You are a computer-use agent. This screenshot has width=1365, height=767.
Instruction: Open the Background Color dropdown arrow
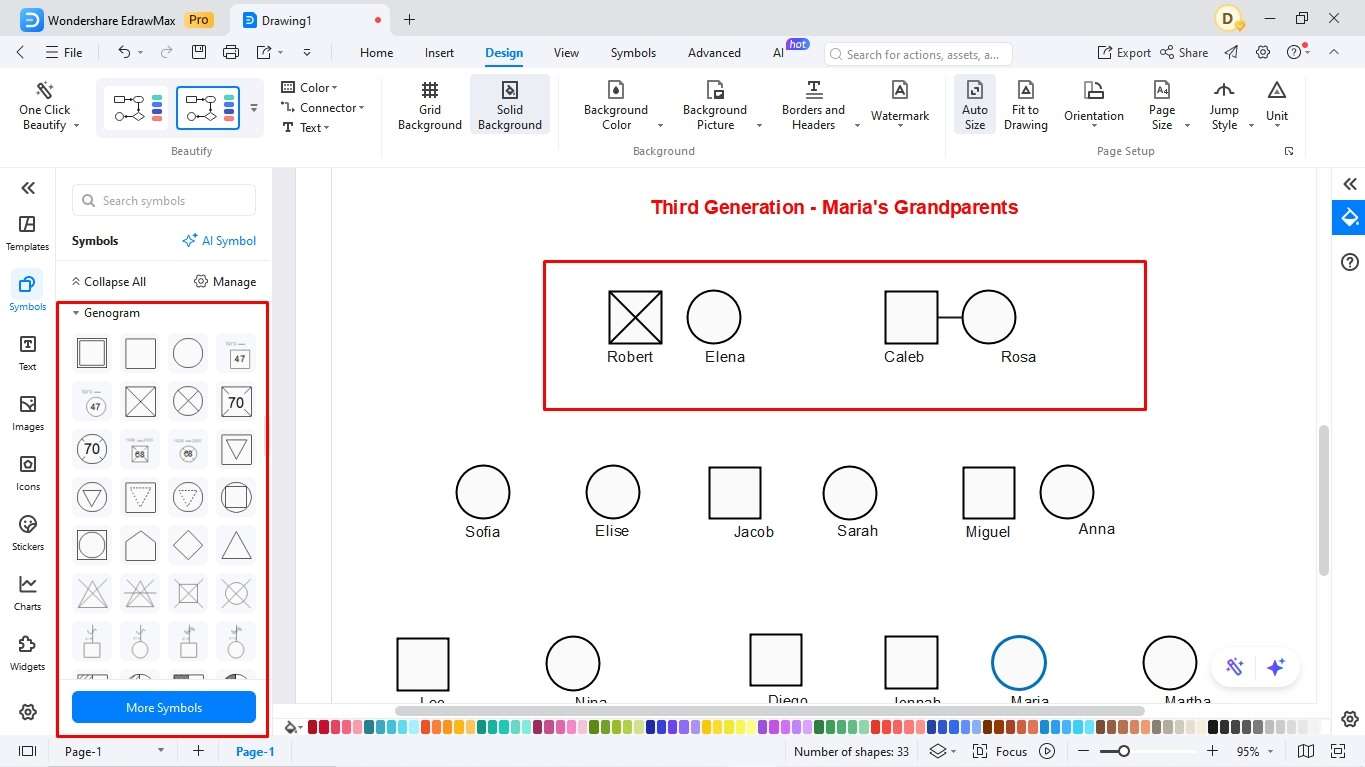[x=661, y=126]
